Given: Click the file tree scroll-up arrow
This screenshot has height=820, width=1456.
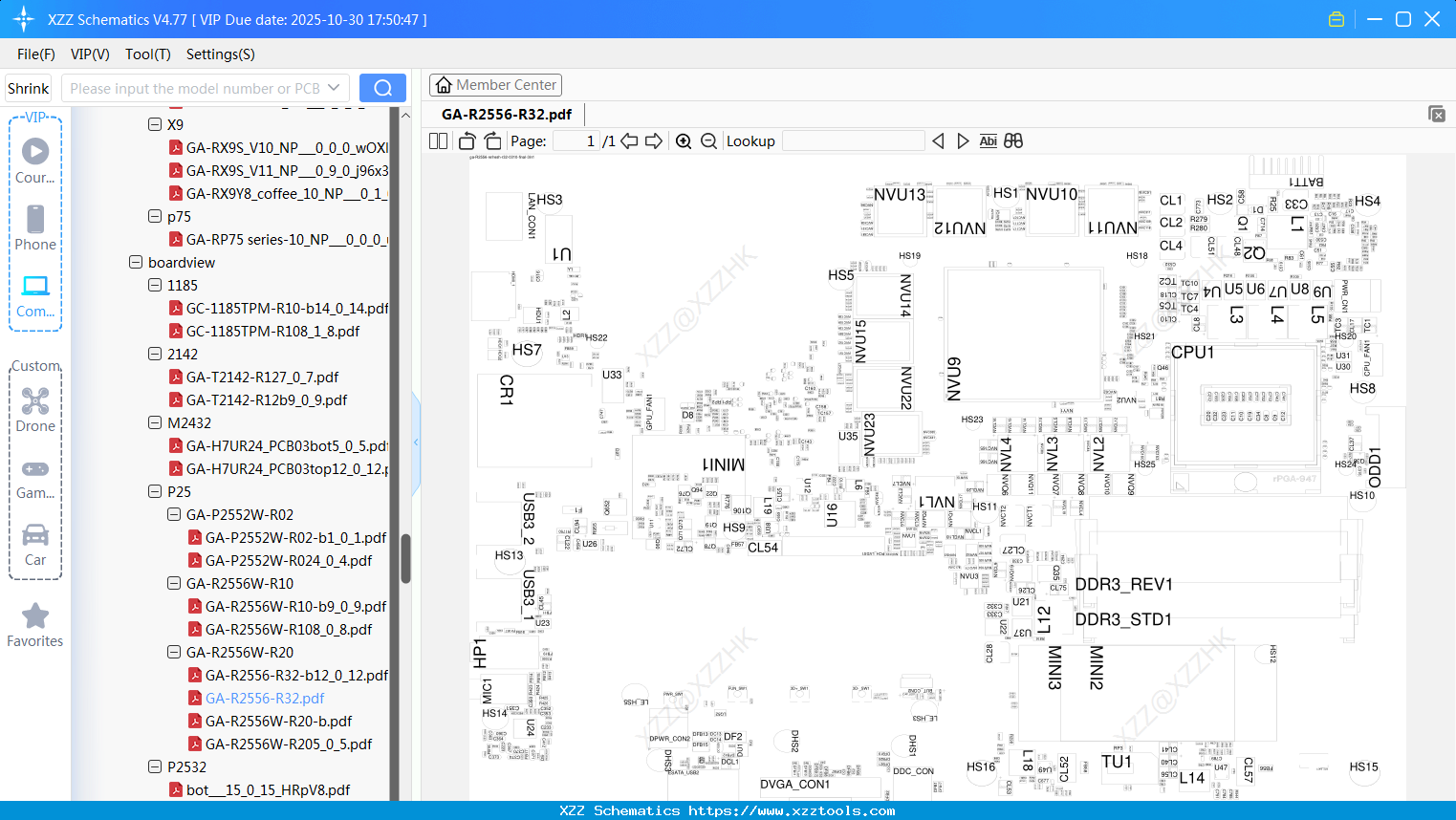Looking at the screenshot, I should tap(405, 115).
